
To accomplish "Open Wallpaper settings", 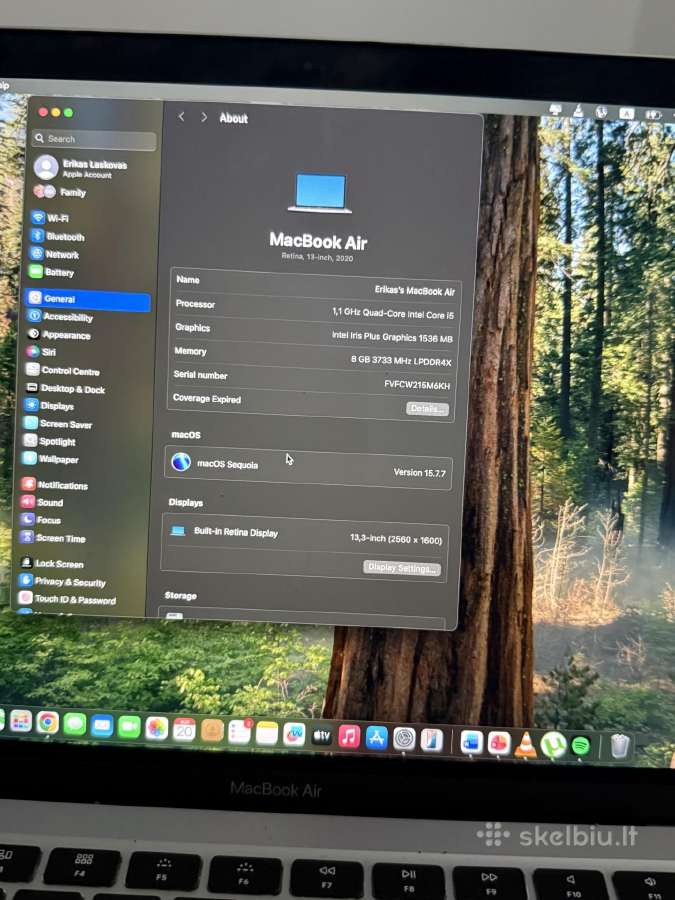I will coord(51,459).
